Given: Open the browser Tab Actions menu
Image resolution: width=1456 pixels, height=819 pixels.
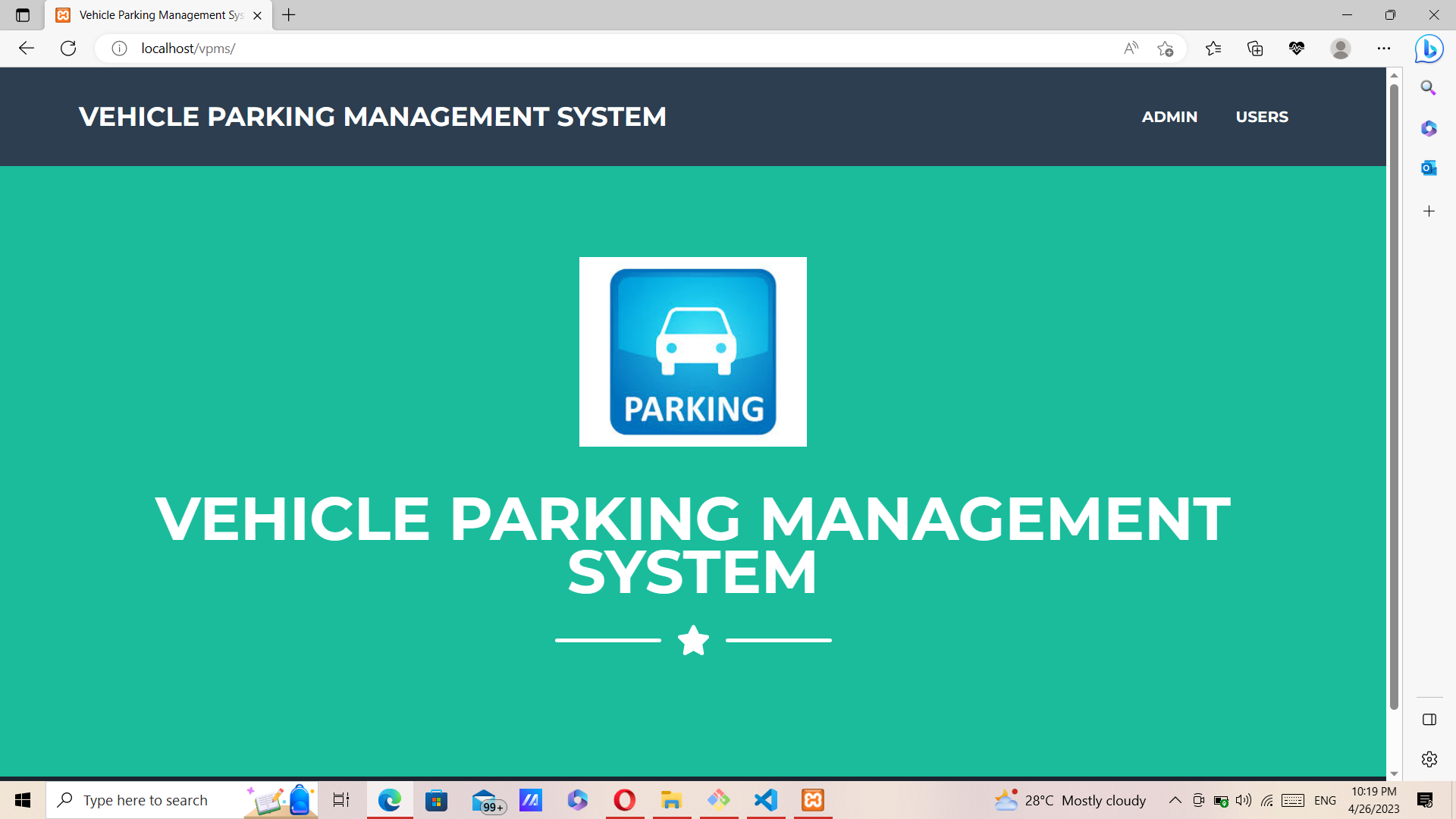Looking at the screenshot, I should tap(21, 15).
